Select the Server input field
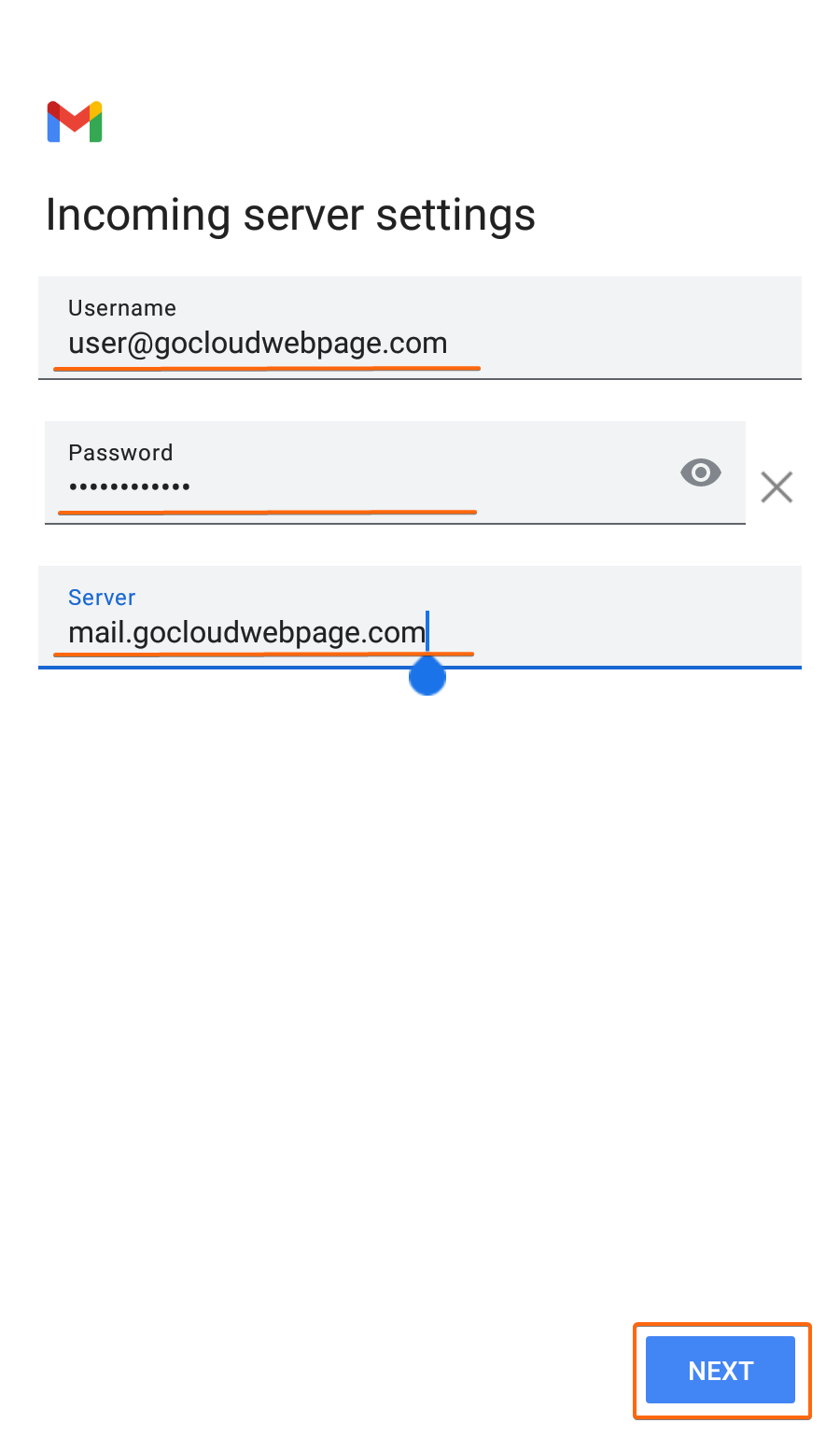The height and width of the screenshot is (1437, 840). (x=420, y=617)
